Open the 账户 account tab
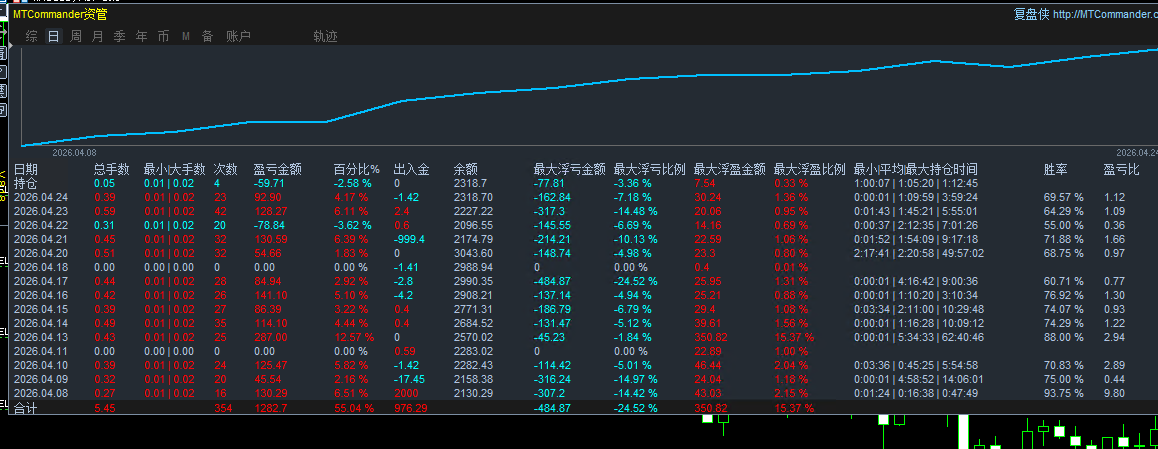The height and width of the screenshot is (449, 1158). (239, 37)
